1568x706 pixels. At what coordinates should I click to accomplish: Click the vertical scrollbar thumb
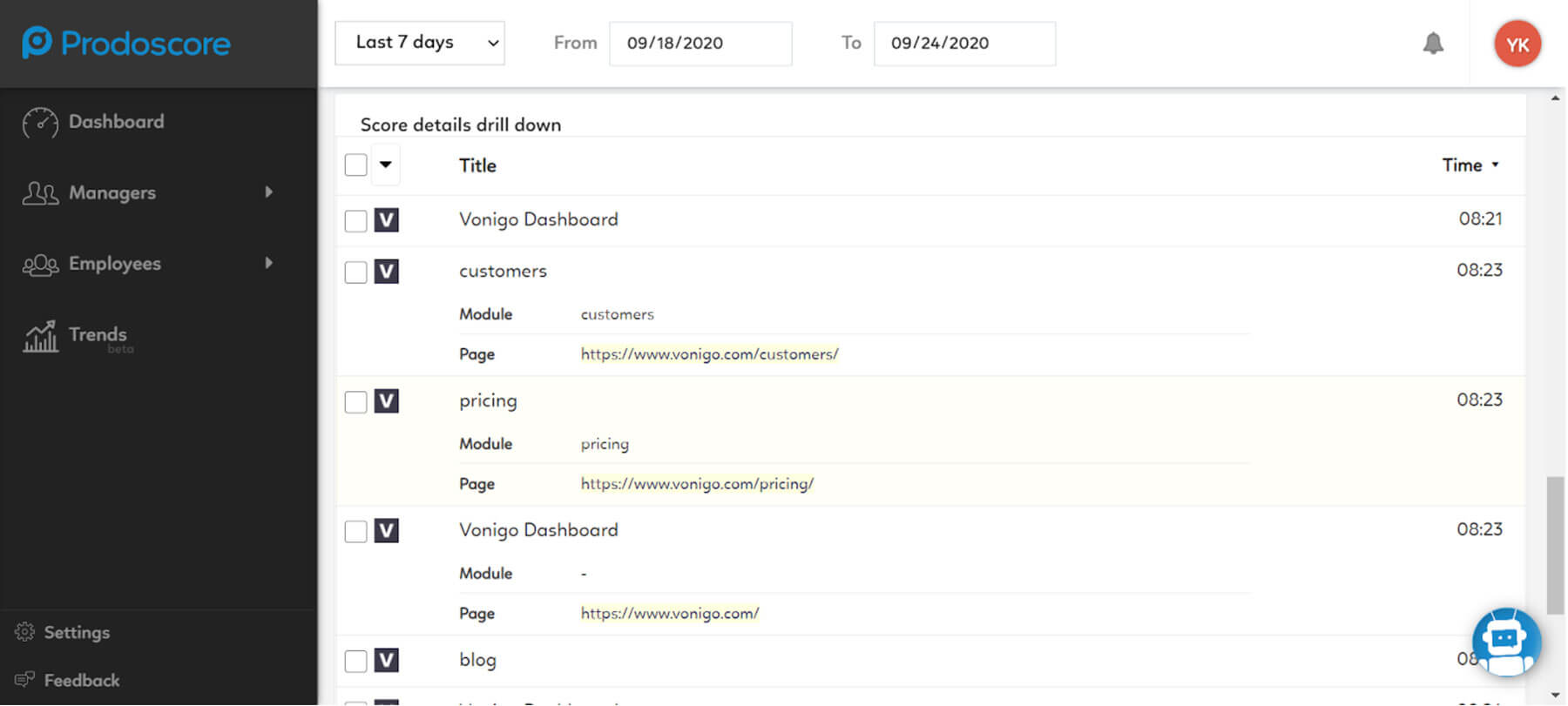[1555, 545]
